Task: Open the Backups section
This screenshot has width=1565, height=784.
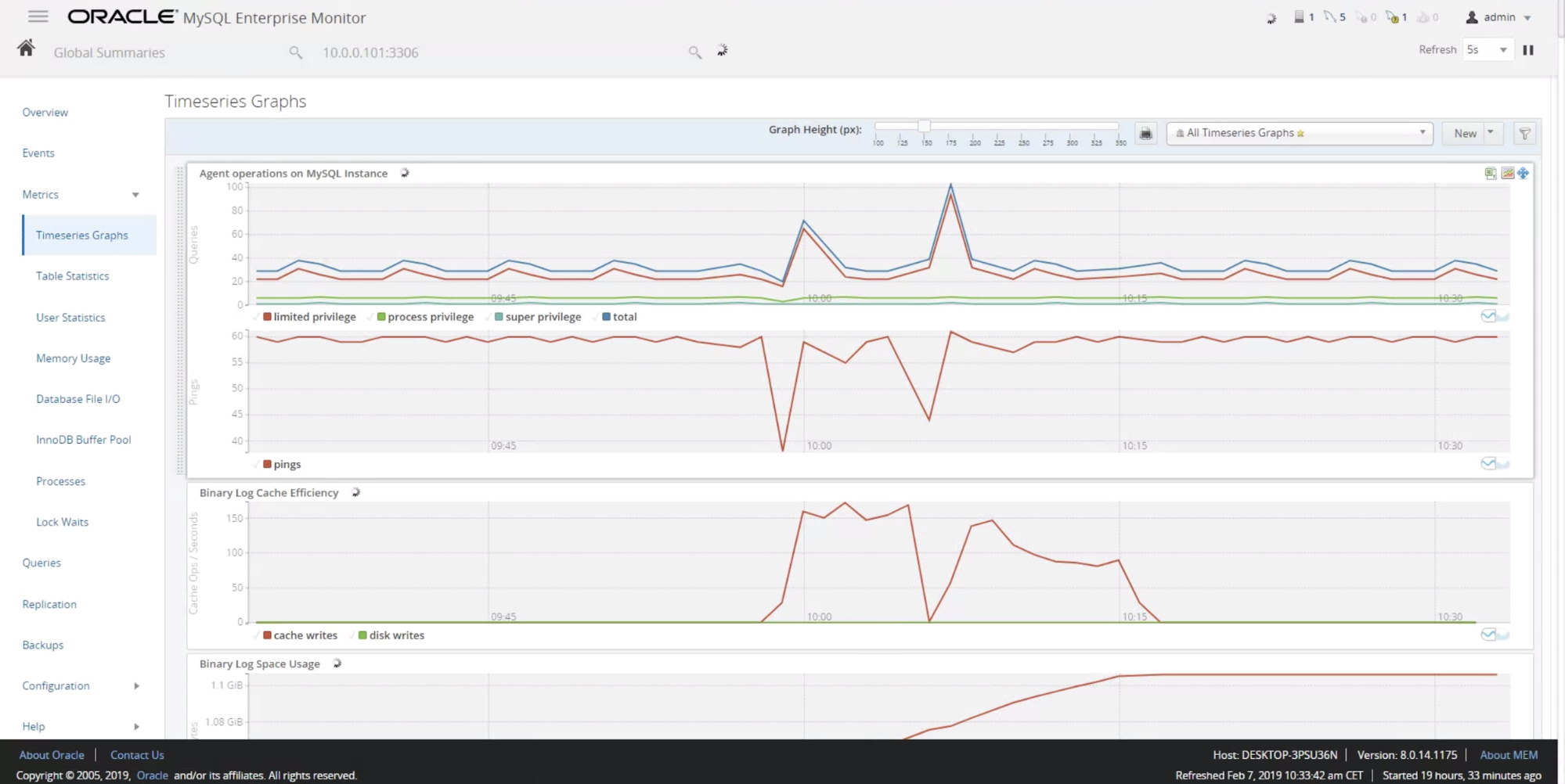Action: (x=43, y=646)
